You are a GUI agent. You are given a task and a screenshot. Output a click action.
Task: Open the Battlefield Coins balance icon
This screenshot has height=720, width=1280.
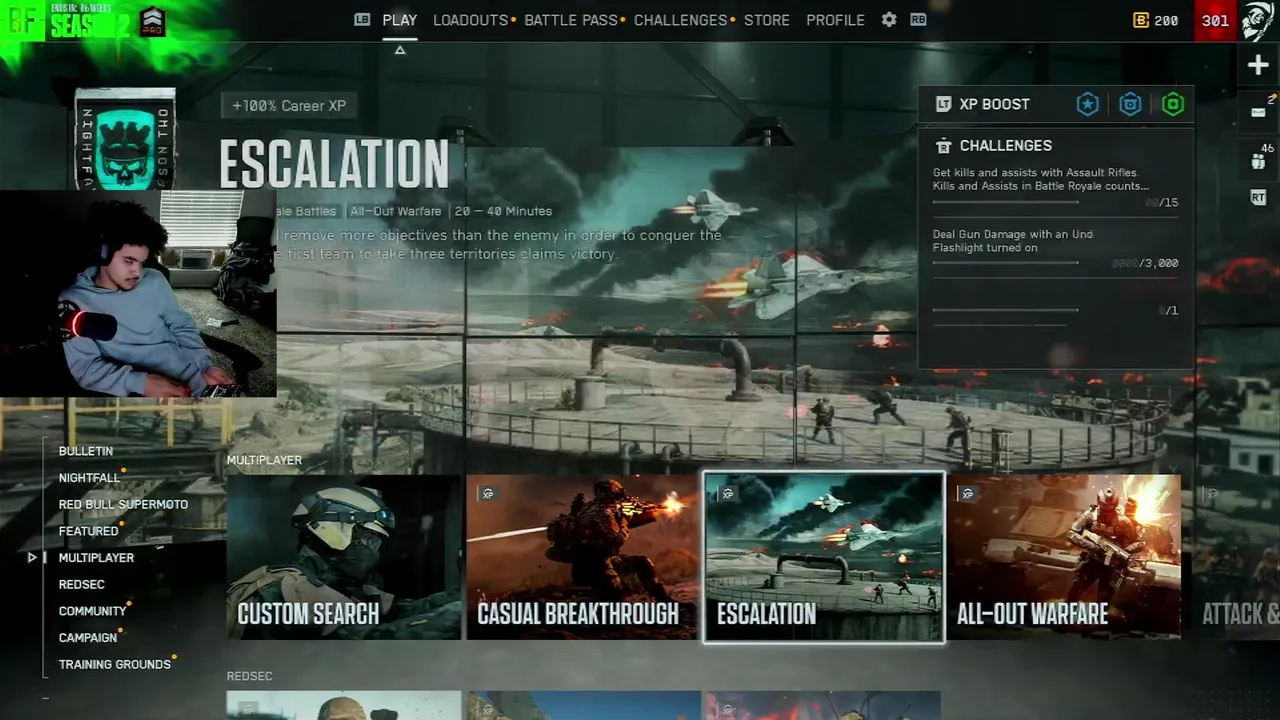(x=1140, y=20)
